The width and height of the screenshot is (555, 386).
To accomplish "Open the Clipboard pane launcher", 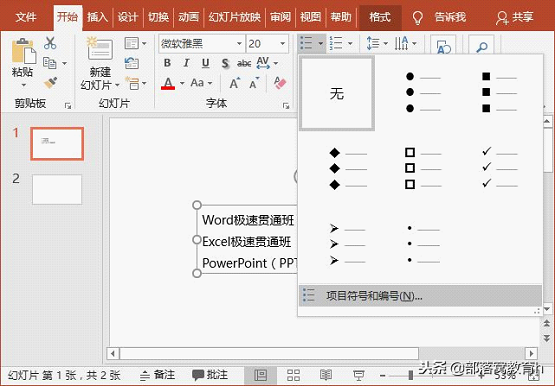I will (68, 105).
